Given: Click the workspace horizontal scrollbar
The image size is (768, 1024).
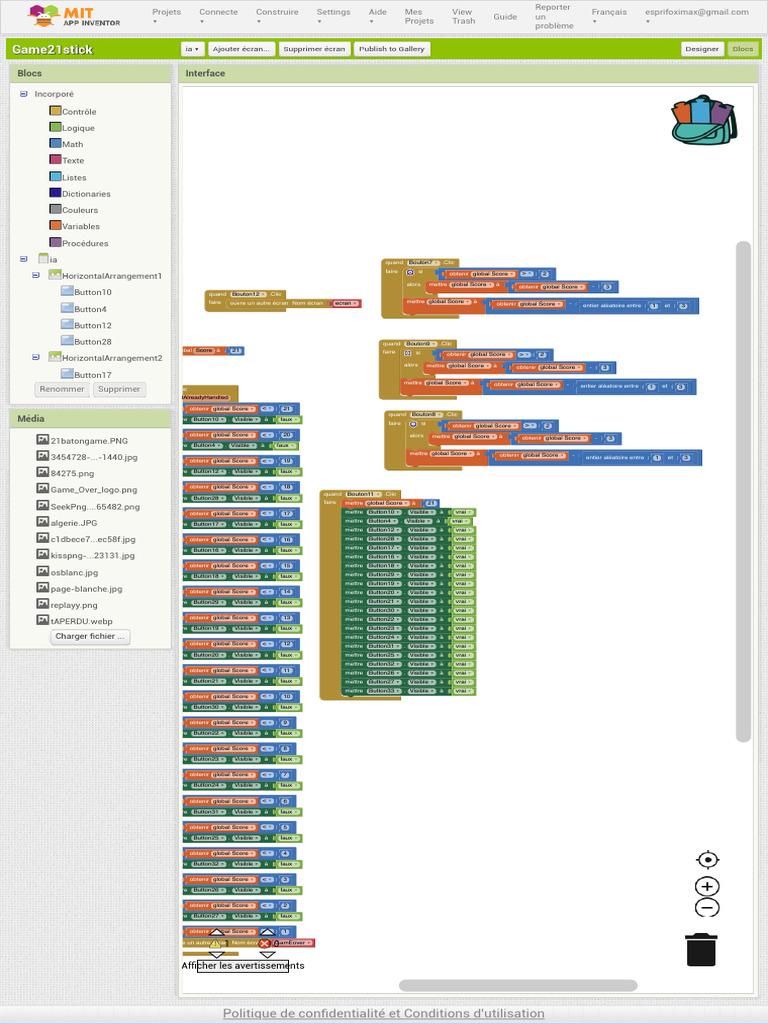Looking at the screenshot, I should point(518,985).
